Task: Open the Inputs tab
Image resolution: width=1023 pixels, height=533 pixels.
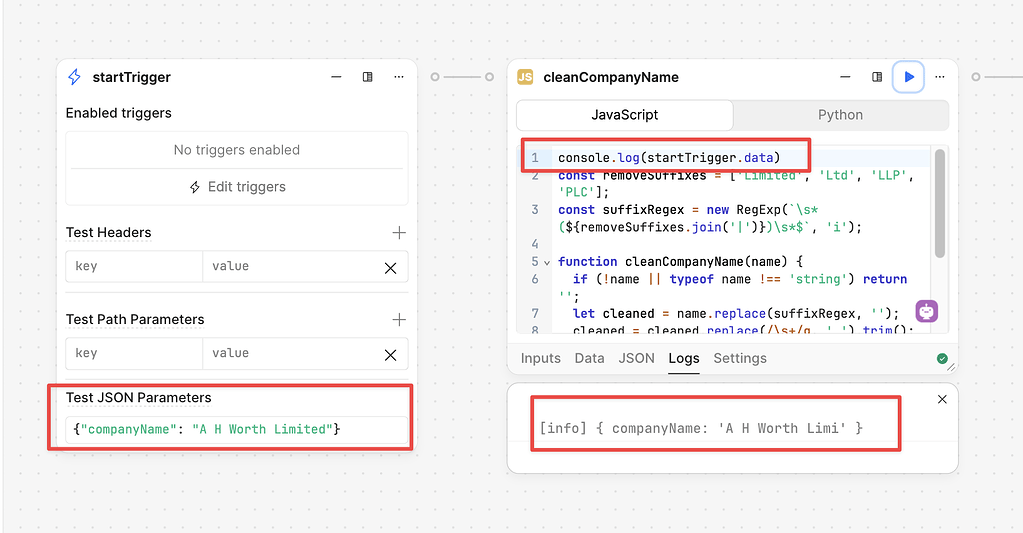Action: (541, 358)
